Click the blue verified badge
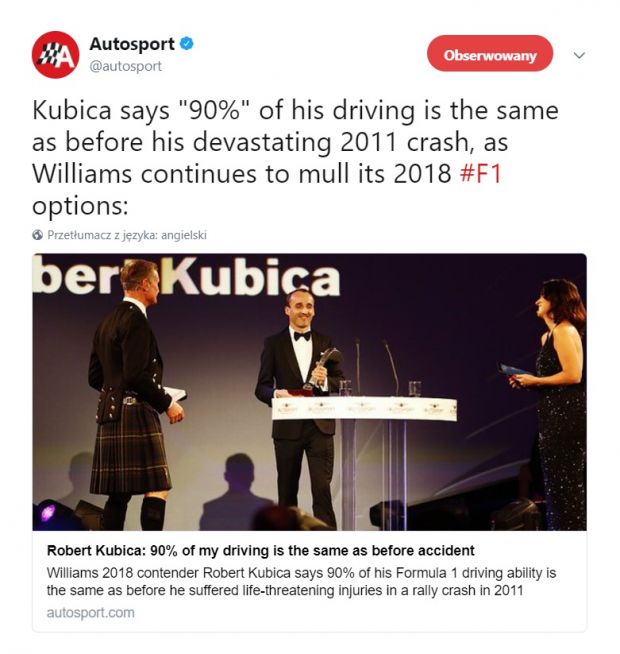The width and height of the screenshot is (620, 654). [x=186, y=44]
